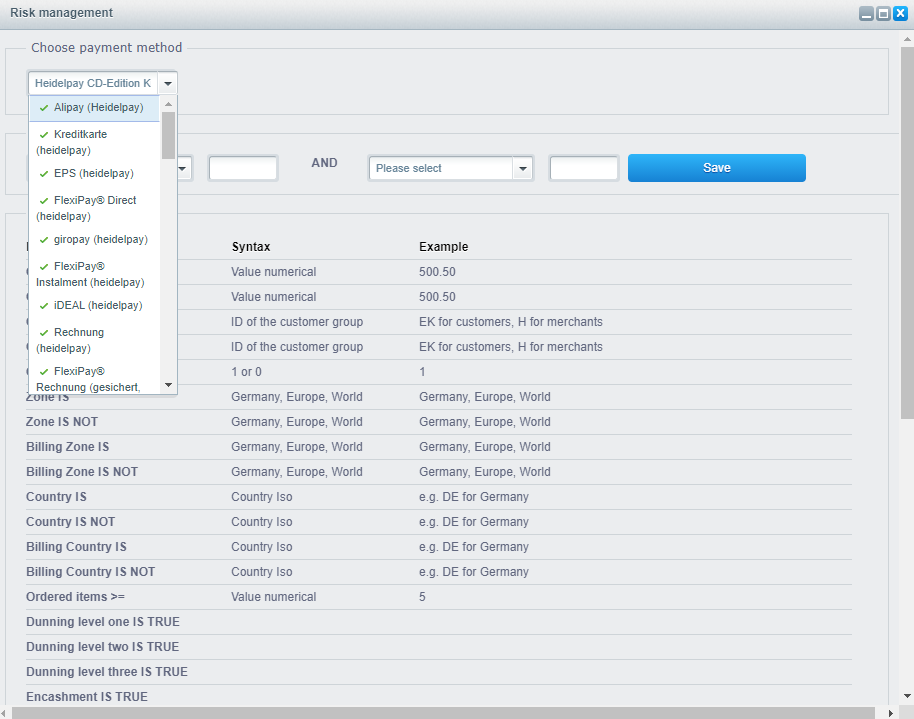Click the window vertical scrollbar thumb

point(907,233)
